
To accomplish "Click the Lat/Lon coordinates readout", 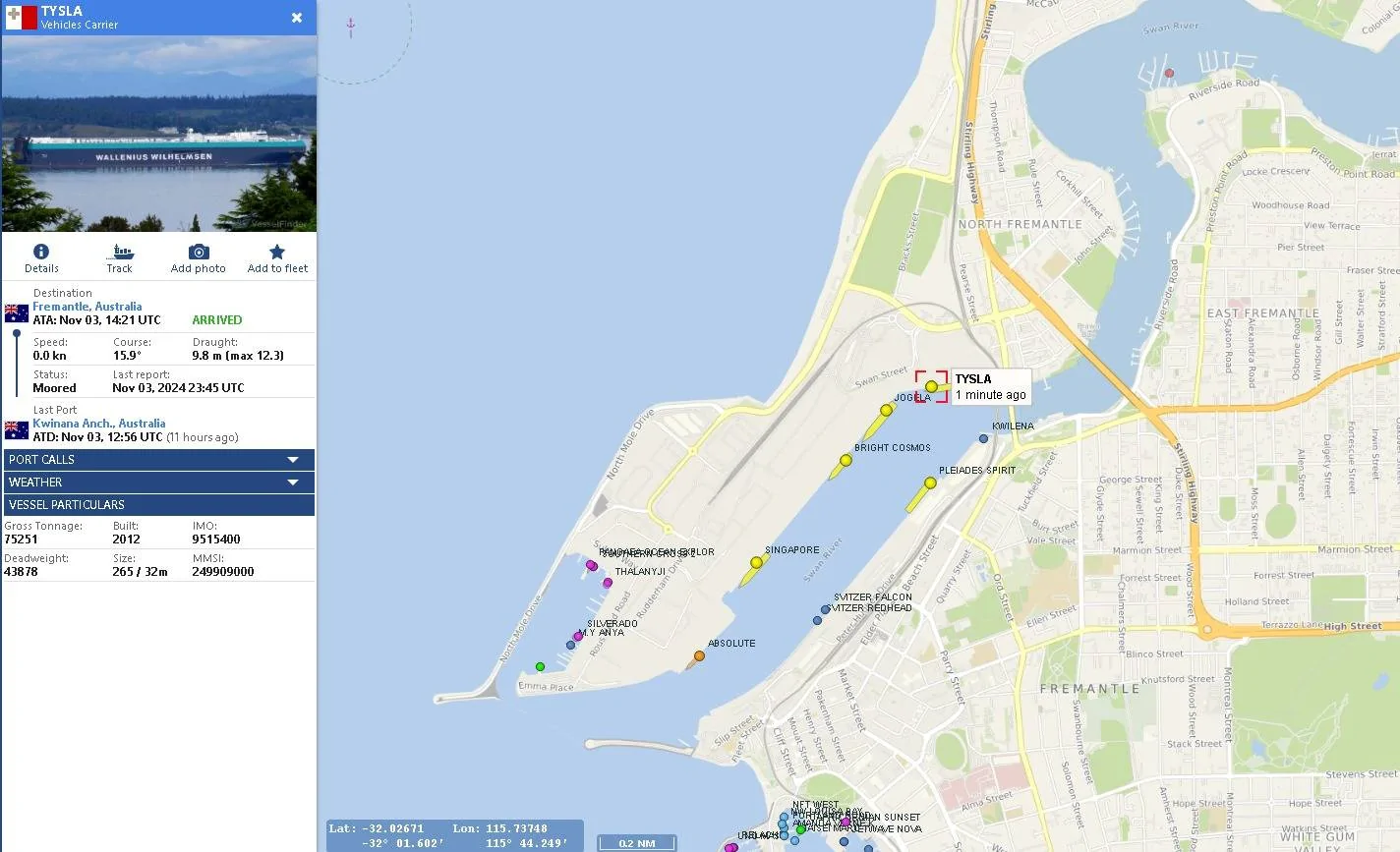I will [454, 835].
